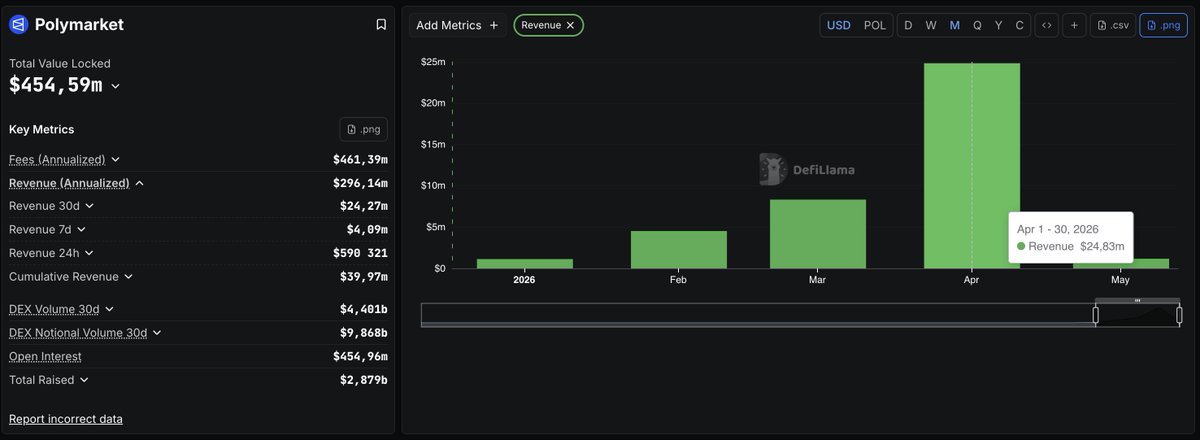Click Open Interest metric label
The image size is (1200, 440).
[45, 356]
